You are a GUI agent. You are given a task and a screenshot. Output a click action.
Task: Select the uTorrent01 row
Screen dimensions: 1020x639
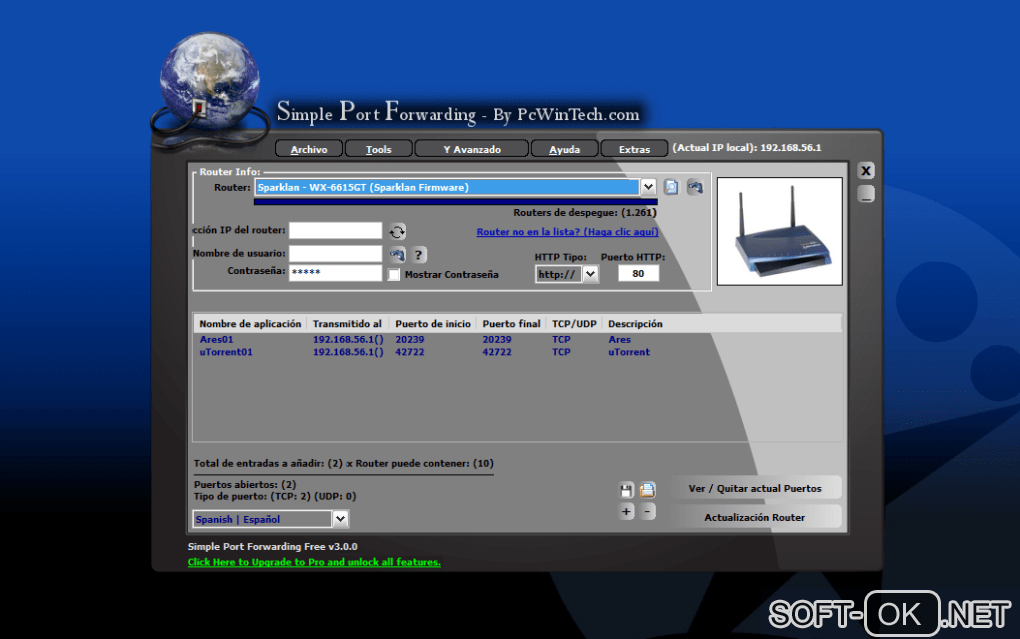(x=517, y=352)
